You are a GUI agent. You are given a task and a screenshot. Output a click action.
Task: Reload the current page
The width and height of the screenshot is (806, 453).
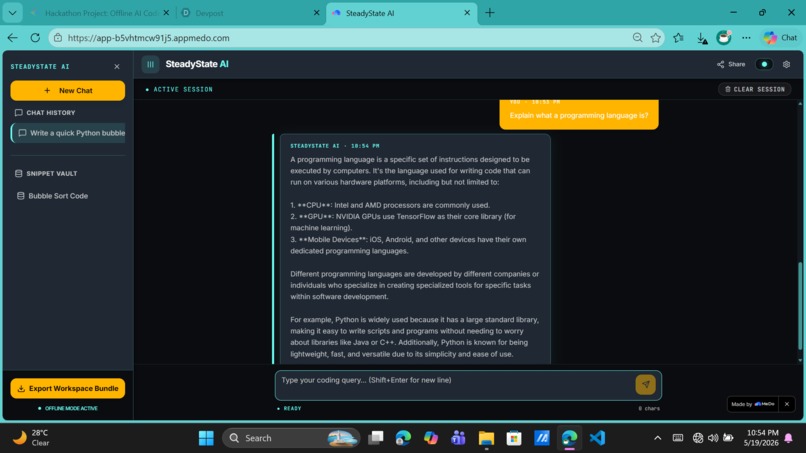35,38
